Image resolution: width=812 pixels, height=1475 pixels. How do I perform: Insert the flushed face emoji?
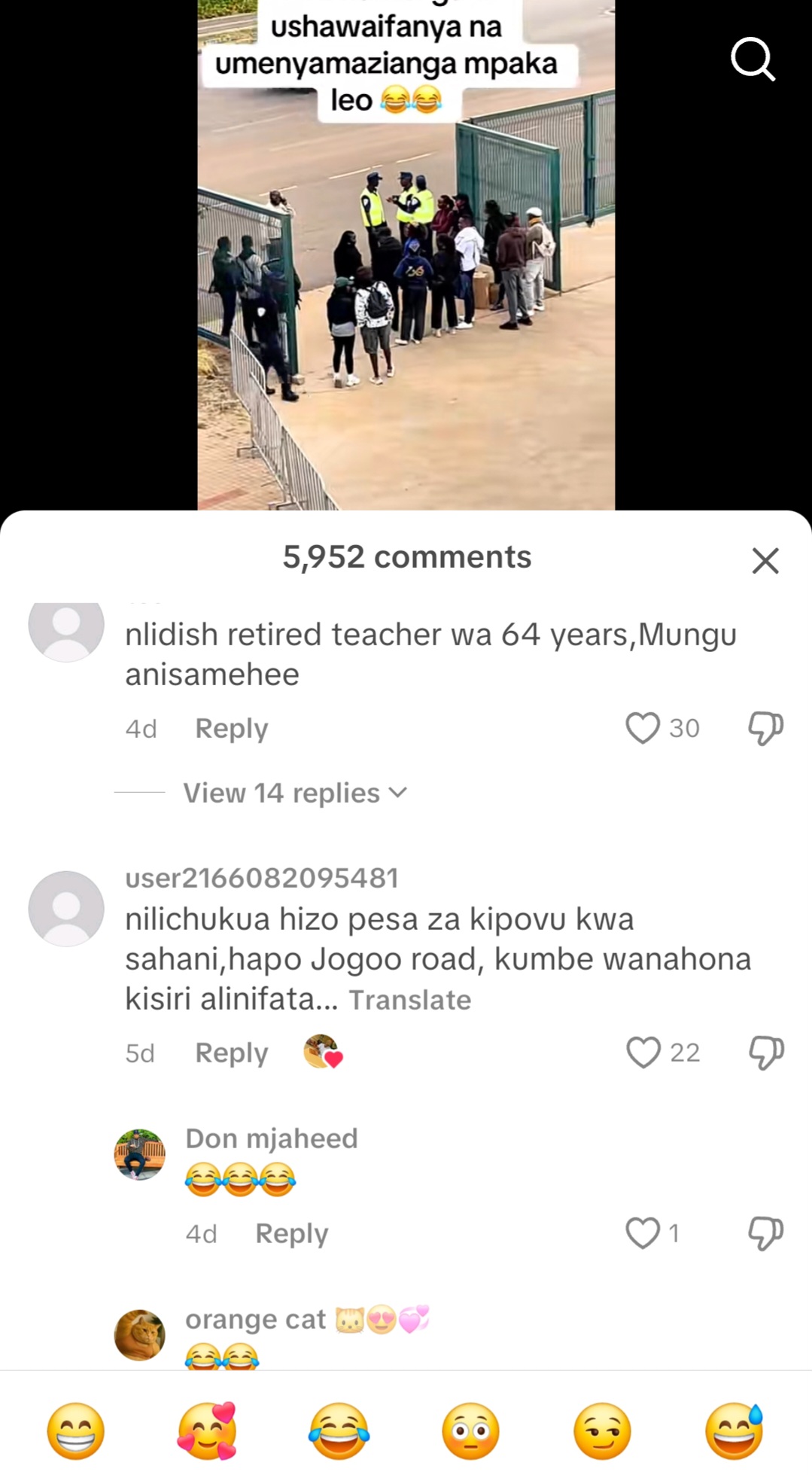click(x=471, y=1431)
